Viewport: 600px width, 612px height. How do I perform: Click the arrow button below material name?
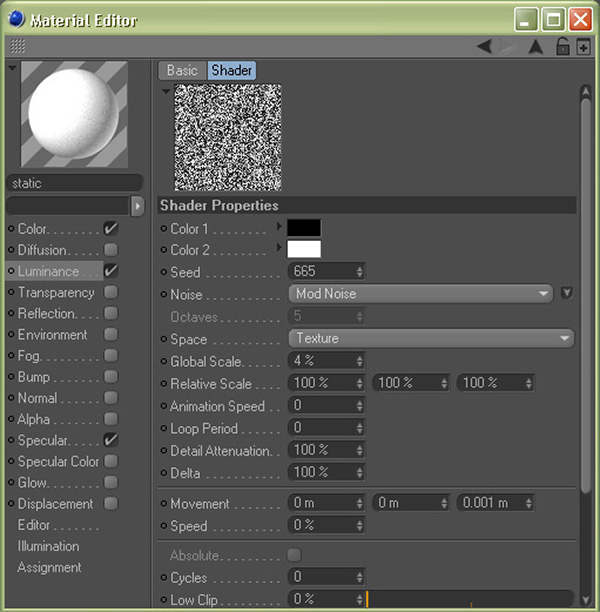coord(138,205)
